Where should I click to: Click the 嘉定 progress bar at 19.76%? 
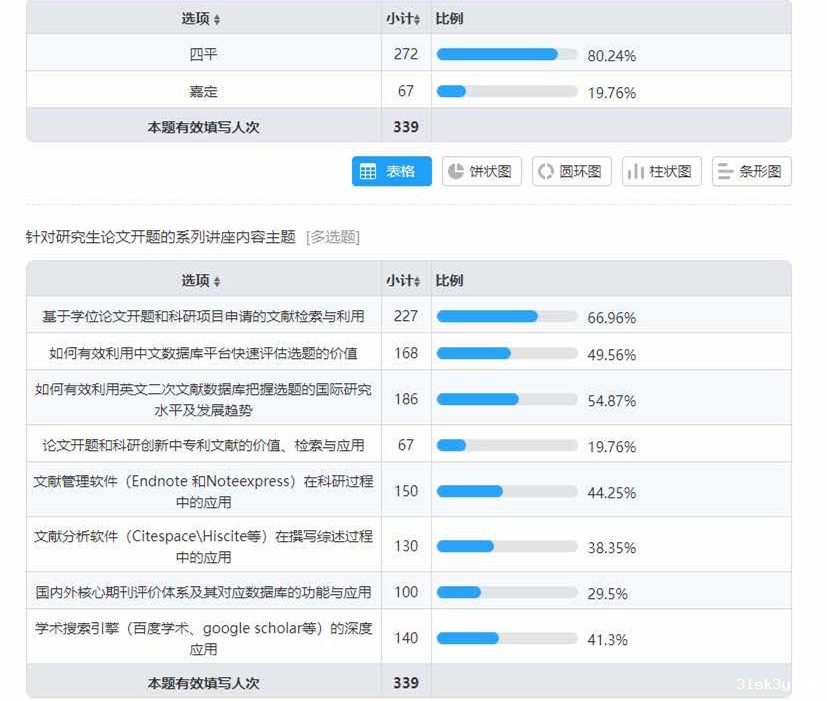click(x=507, y=92)
